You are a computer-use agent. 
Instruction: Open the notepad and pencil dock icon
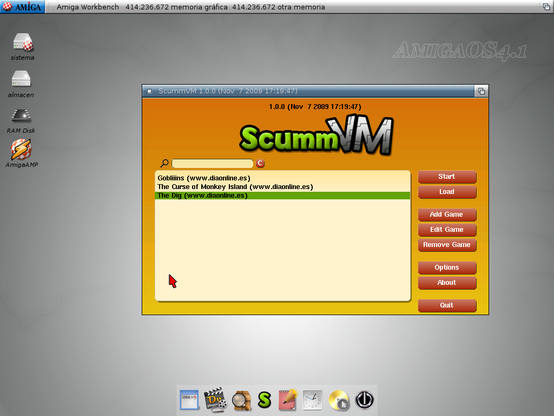tap(288, 400)
